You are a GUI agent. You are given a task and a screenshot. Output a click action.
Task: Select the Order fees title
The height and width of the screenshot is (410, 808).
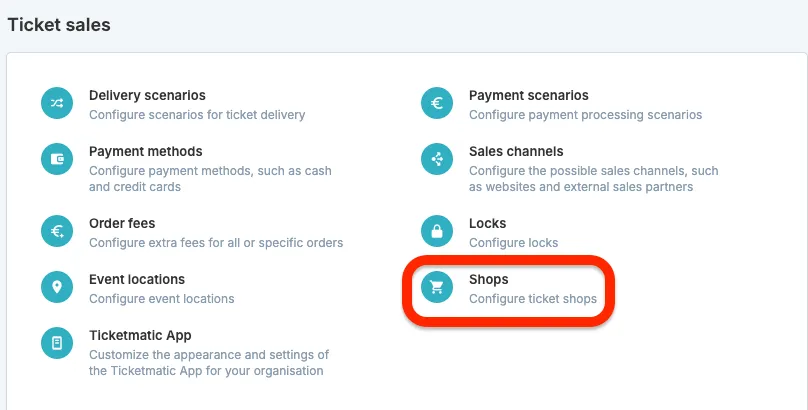coord(122,223)
